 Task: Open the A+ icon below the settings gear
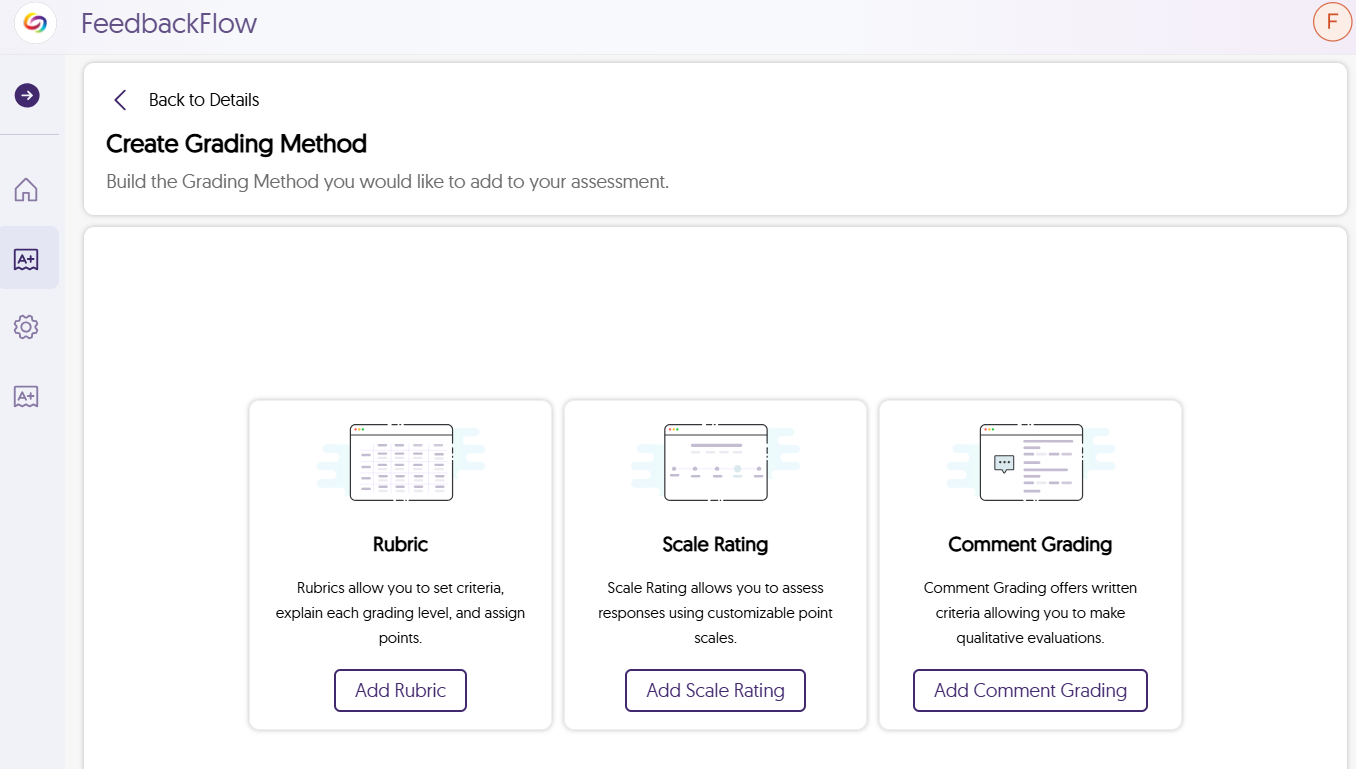pos(26,396)
